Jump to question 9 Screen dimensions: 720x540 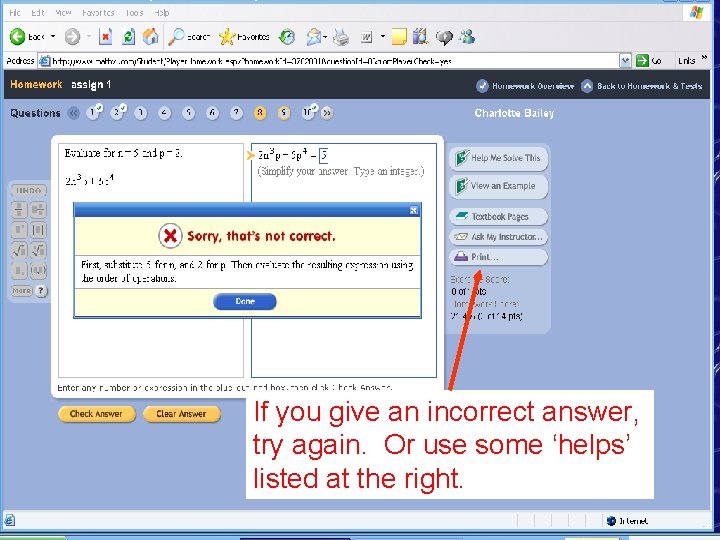point(284,113)
